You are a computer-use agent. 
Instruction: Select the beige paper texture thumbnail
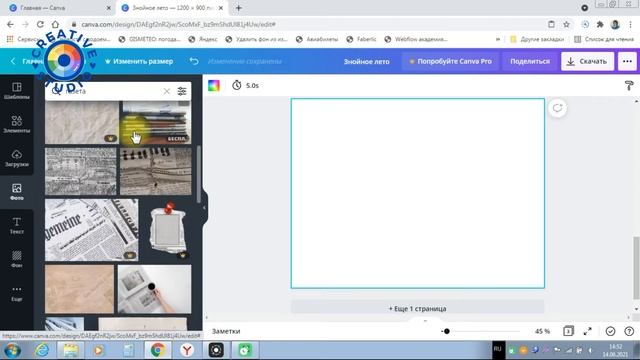79,289
